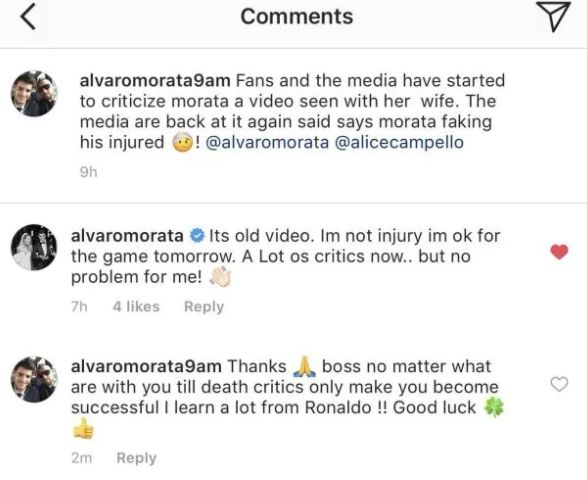Open the @alicecampello mention link
587x480 pixels.
(x=399, y=142)
